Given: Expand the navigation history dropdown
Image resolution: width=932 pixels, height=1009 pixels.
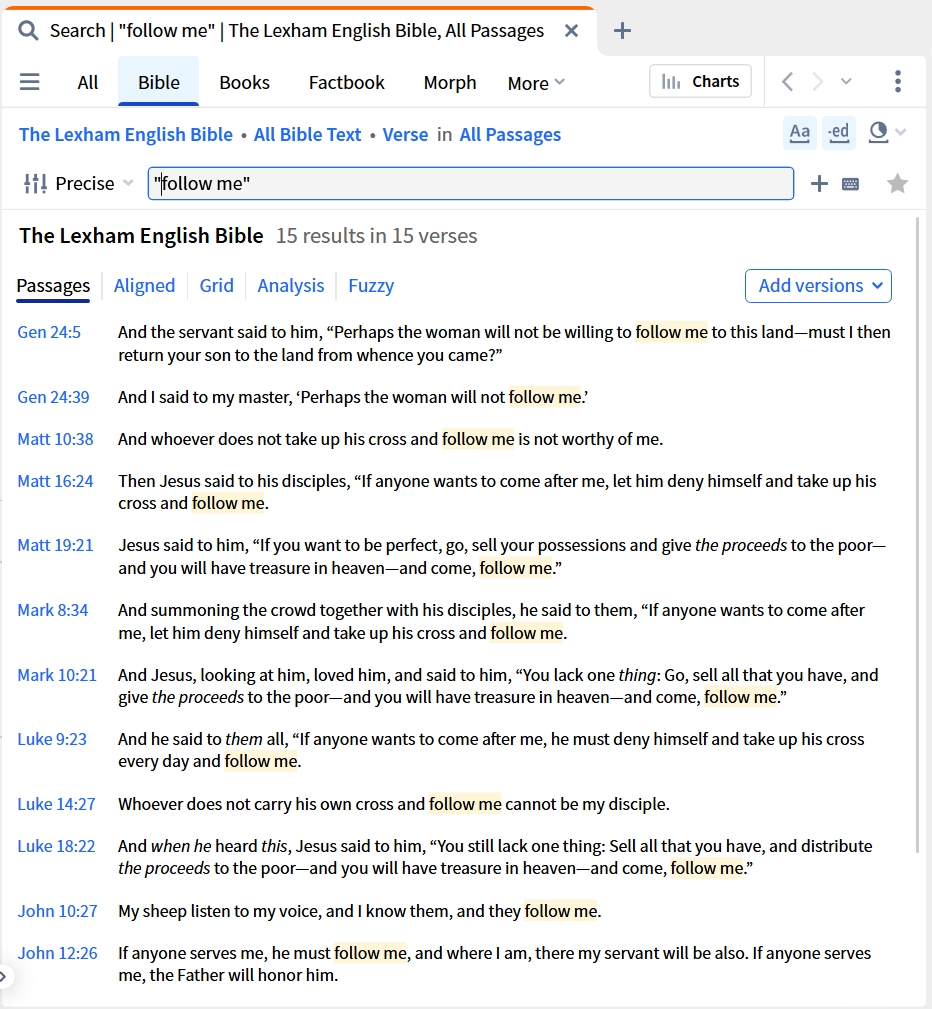Looking at the screenshot, I should click(x=846, y=82).
